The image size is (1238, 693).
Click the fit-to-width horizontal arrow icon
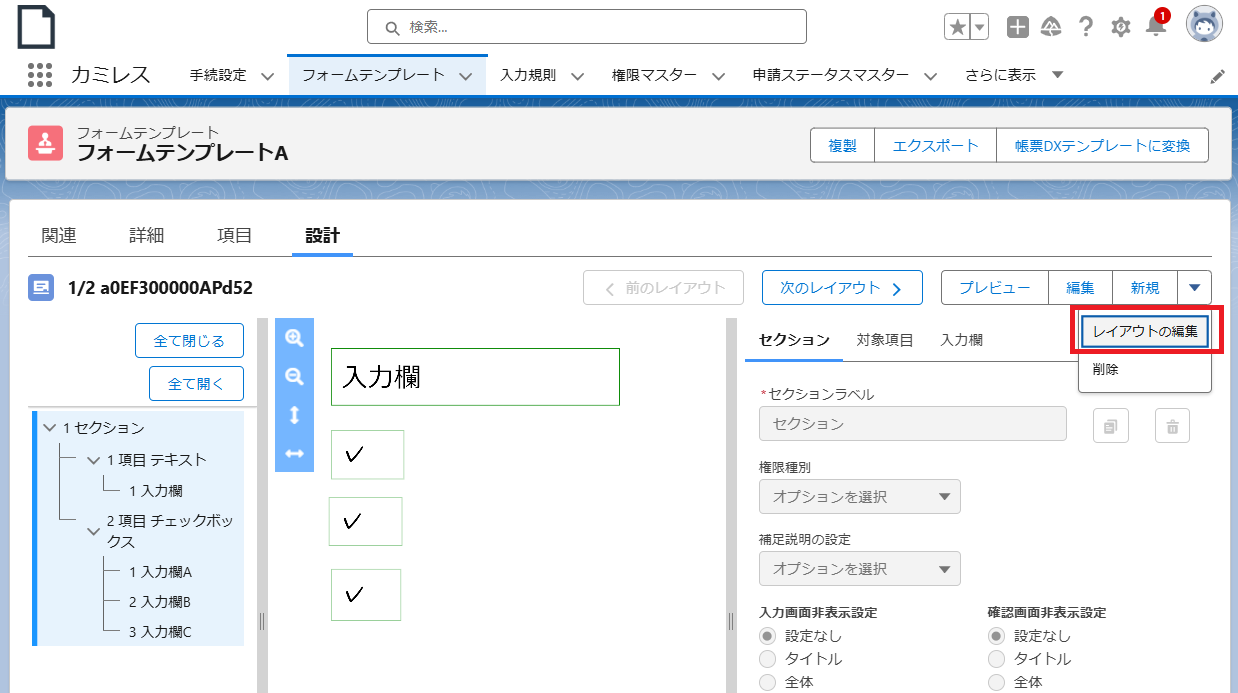click(294, 453)
